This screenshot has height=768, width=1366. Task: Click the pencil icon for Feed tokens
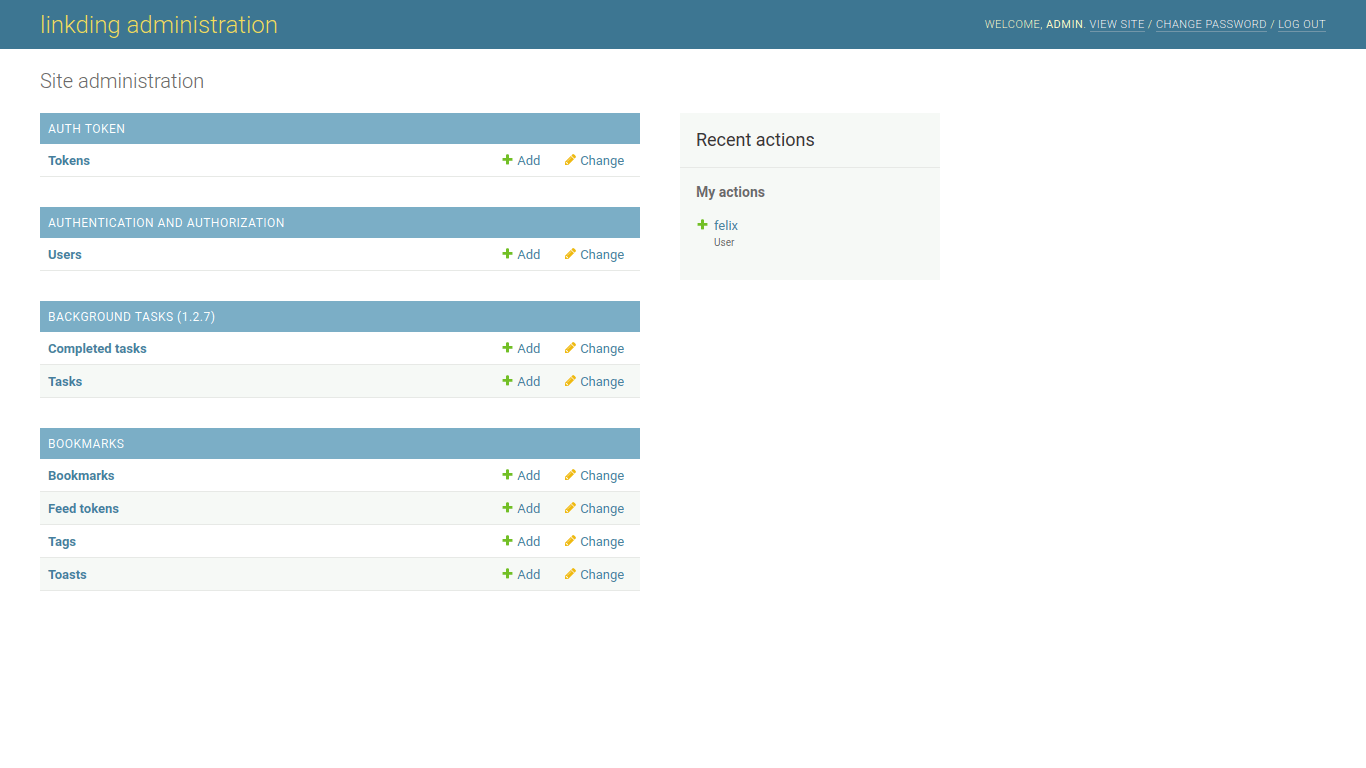(x=570, y=508)
